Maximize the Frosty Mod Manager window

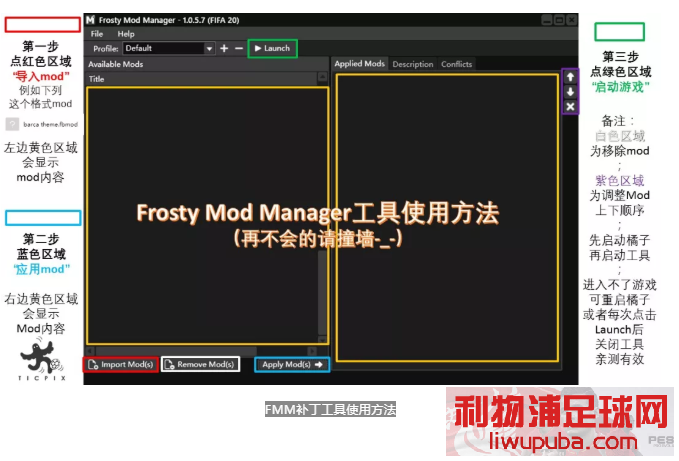pos(559,20)
